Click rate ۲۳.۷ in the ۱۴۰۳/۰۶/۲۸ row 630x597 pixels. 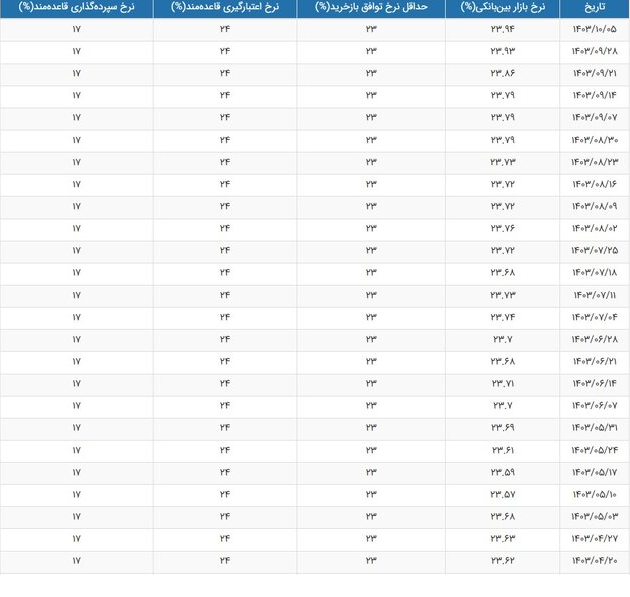tap(503, 339)
